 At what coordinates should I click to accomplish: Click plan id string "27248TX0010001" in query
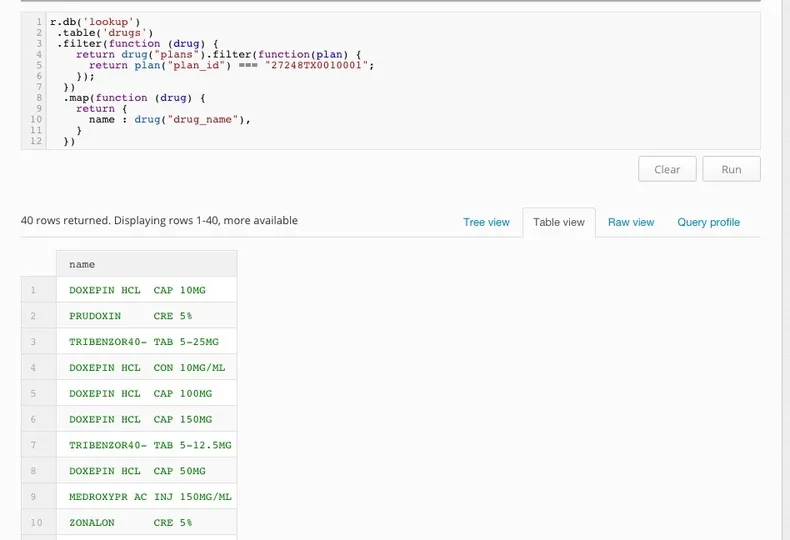[x=317, y=65]
